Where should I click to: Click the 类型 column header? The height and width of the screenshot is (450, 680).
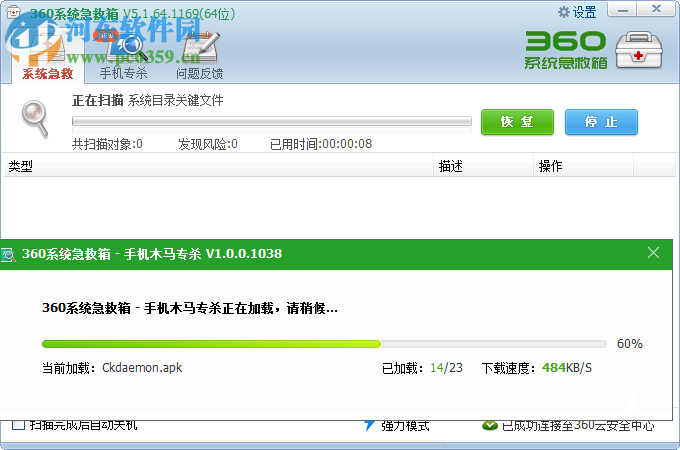pyautogui.click(x=218, y=166)
